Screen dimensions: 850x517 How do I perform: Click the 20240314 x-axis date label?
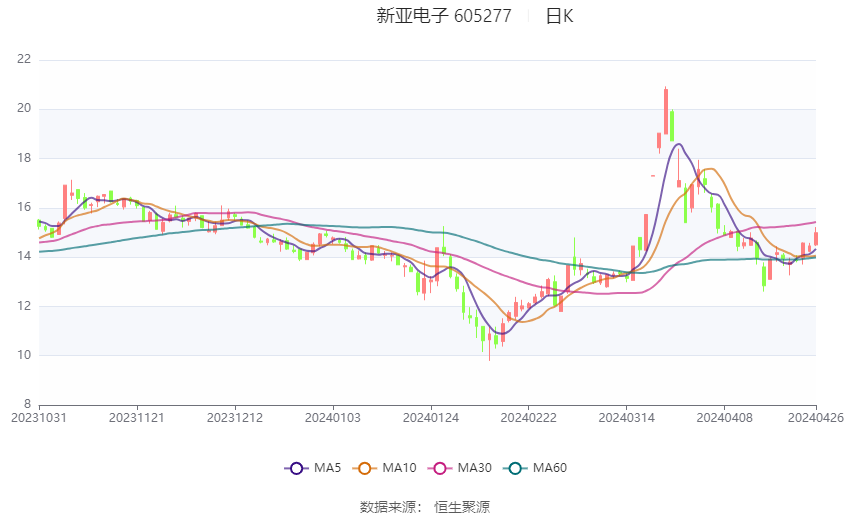click(627, 418)
